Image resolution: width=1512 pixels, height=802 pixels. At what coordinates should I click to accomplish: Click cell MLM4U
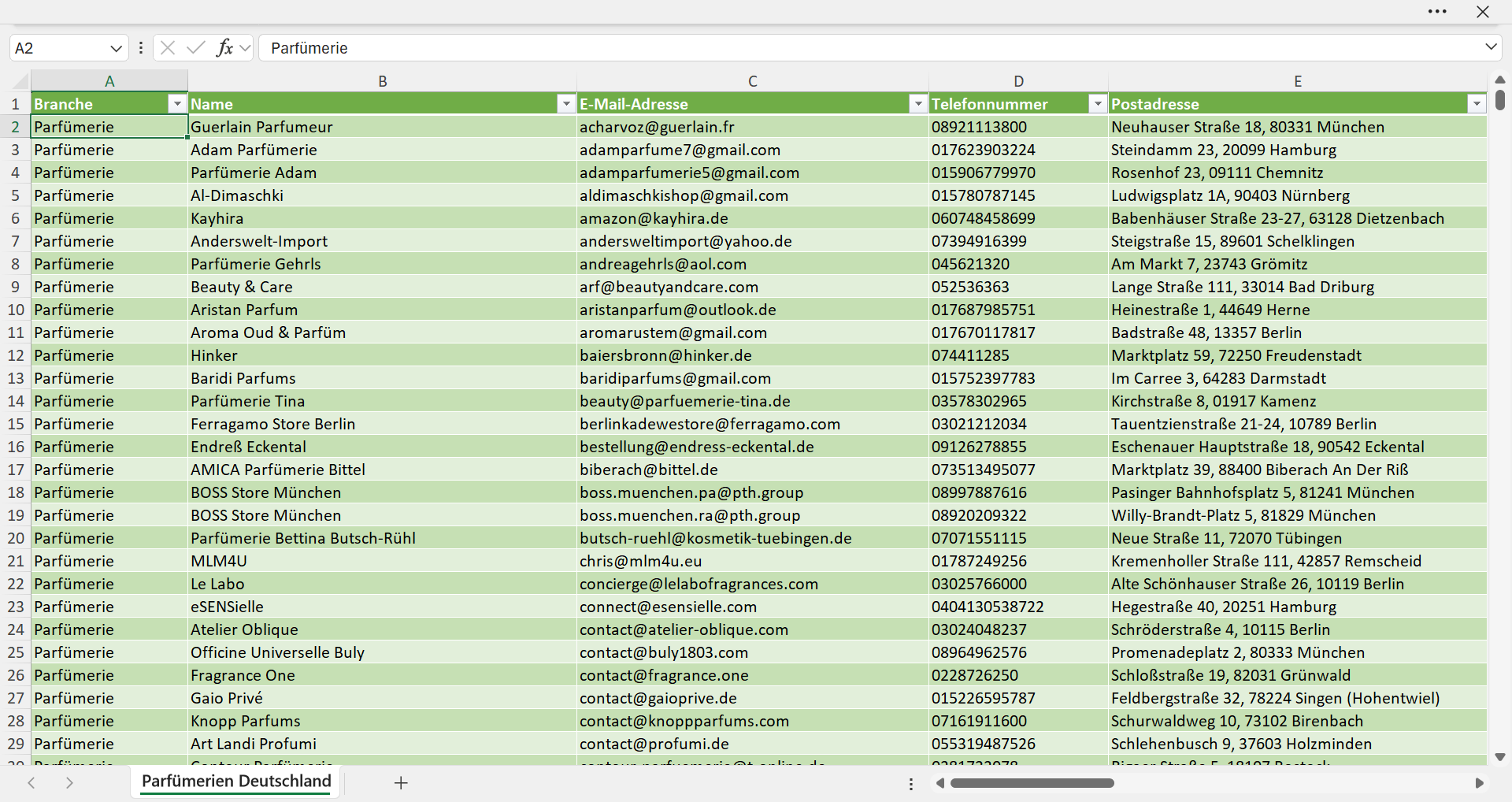[x=383, y=561]
